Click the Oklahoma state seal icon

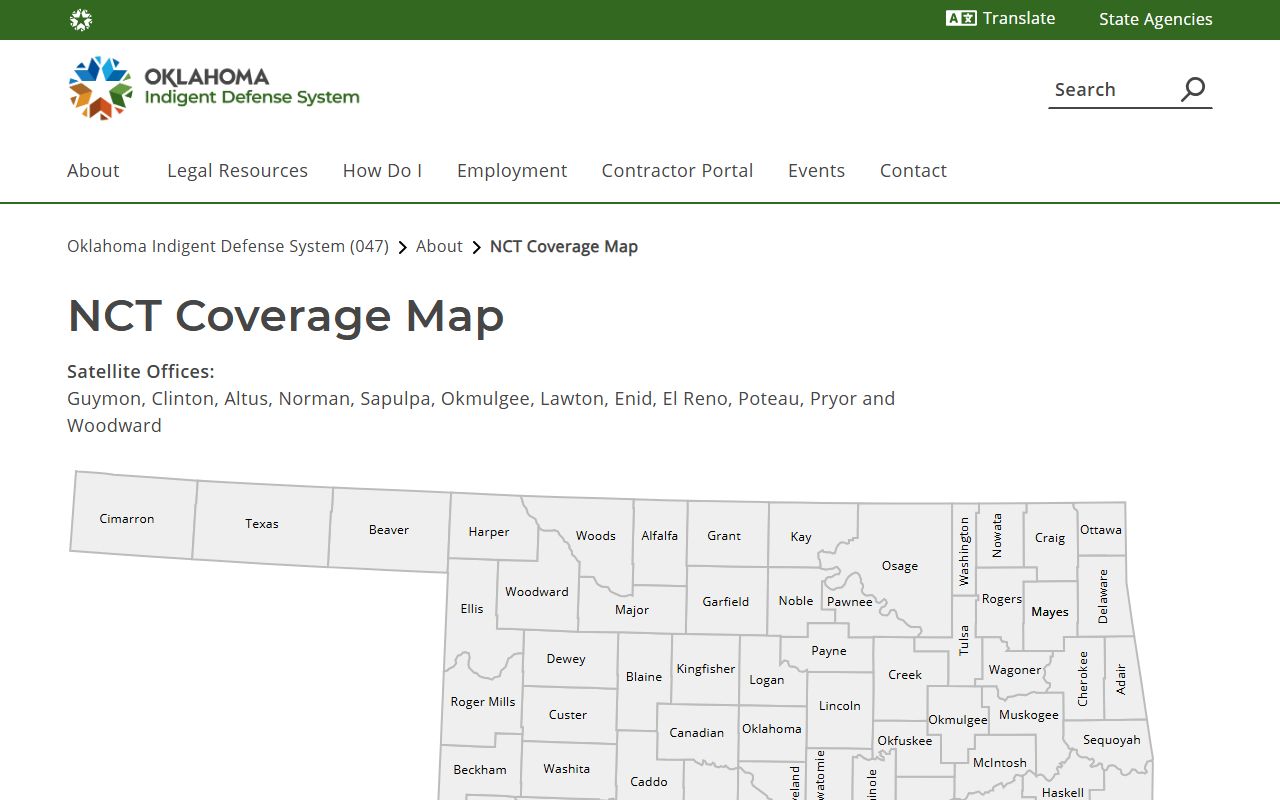(81, 20)
